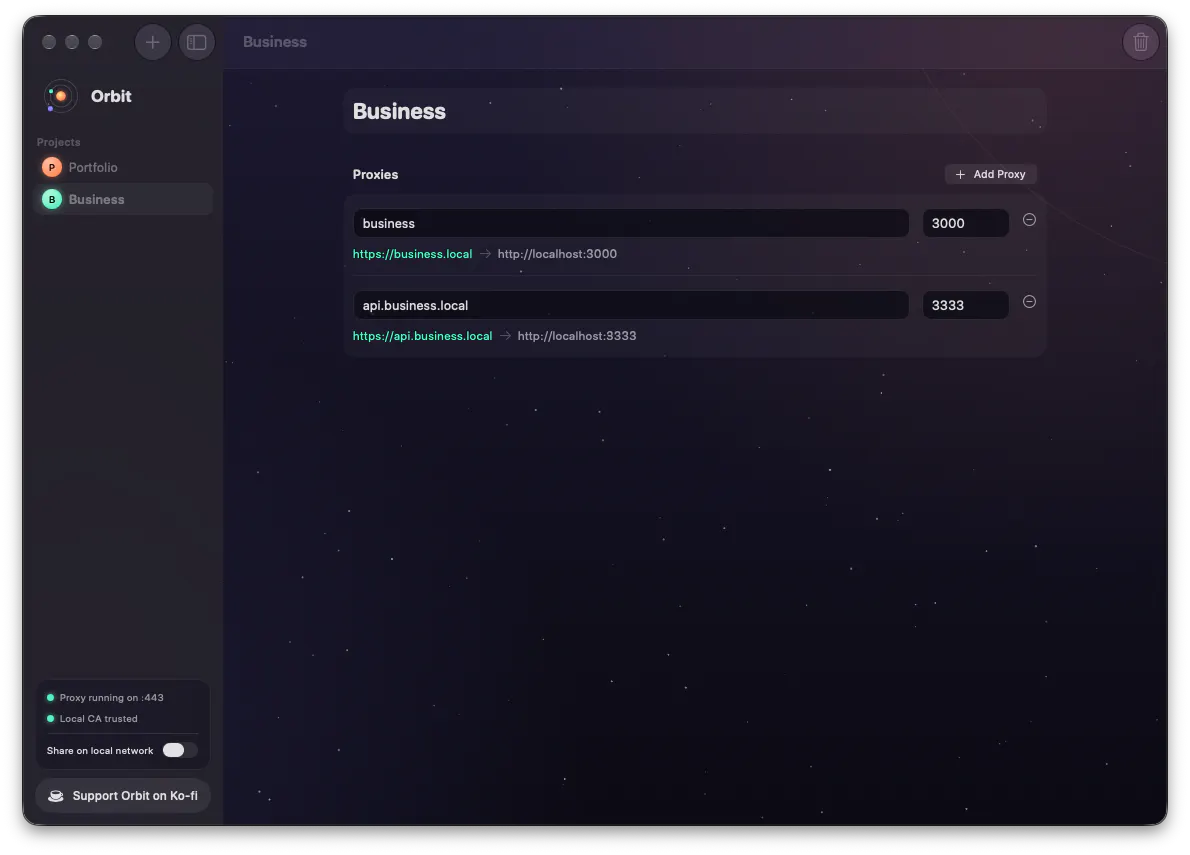Toggle the sidebar panel icon

(x=197, y=42)
